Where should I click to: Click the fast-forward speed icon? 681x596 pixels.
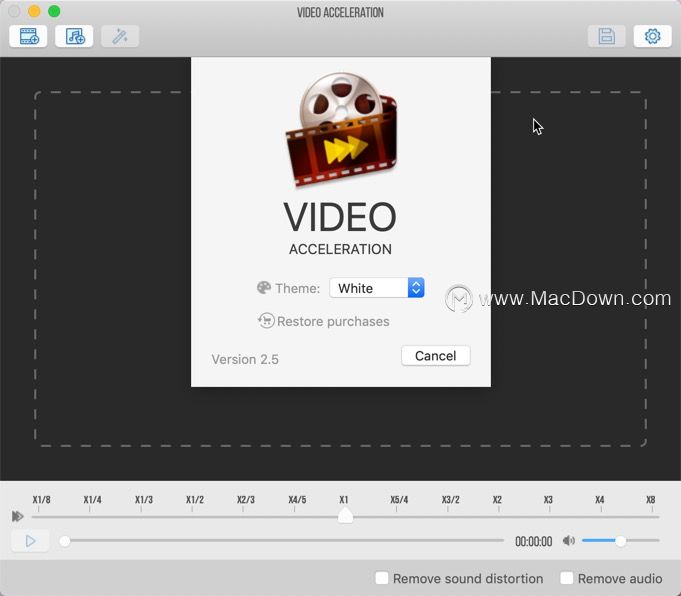click(x=18, y=517)
